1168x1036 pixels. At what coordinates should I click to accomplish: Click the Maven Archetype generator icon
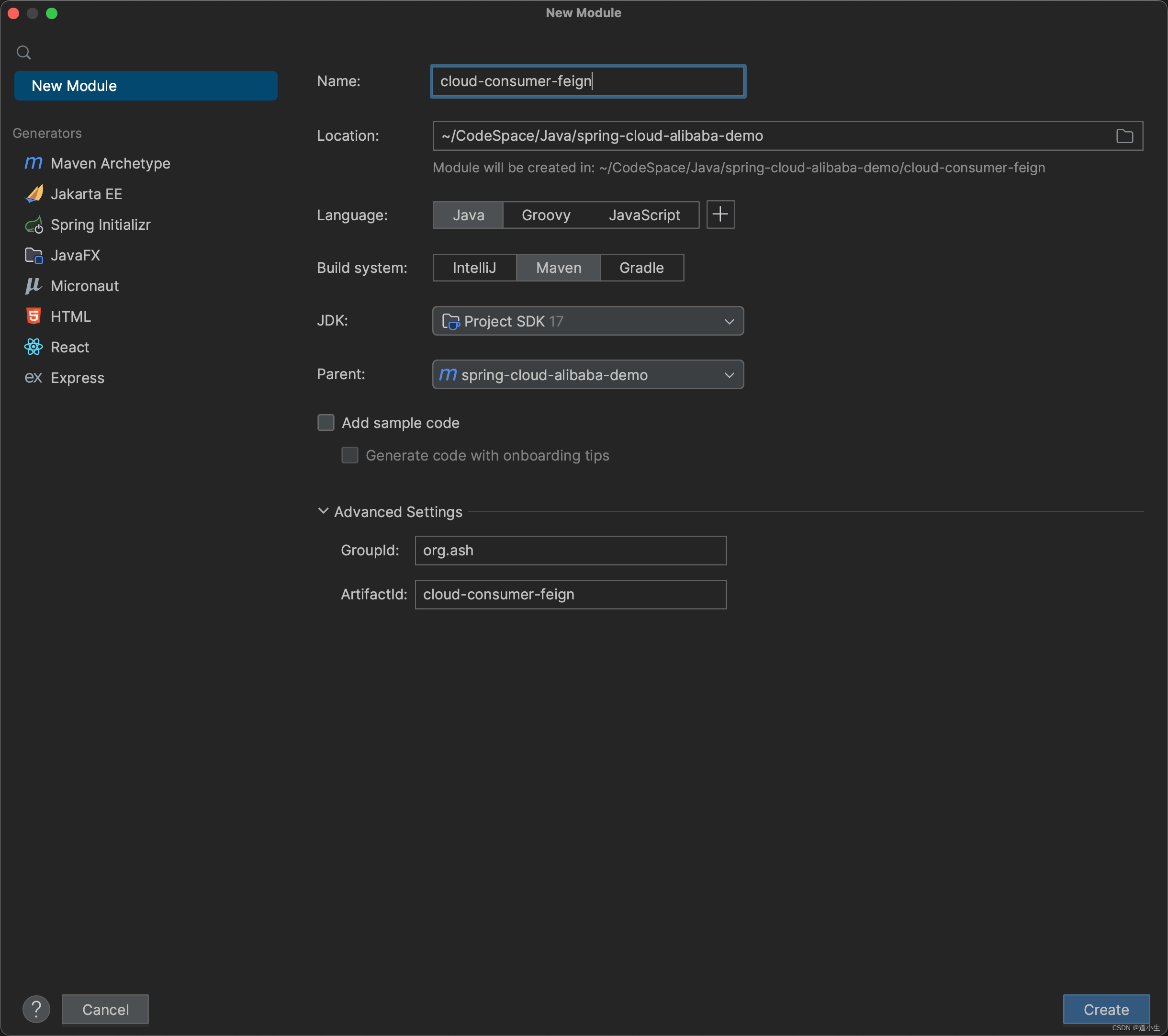pos(33,163)
